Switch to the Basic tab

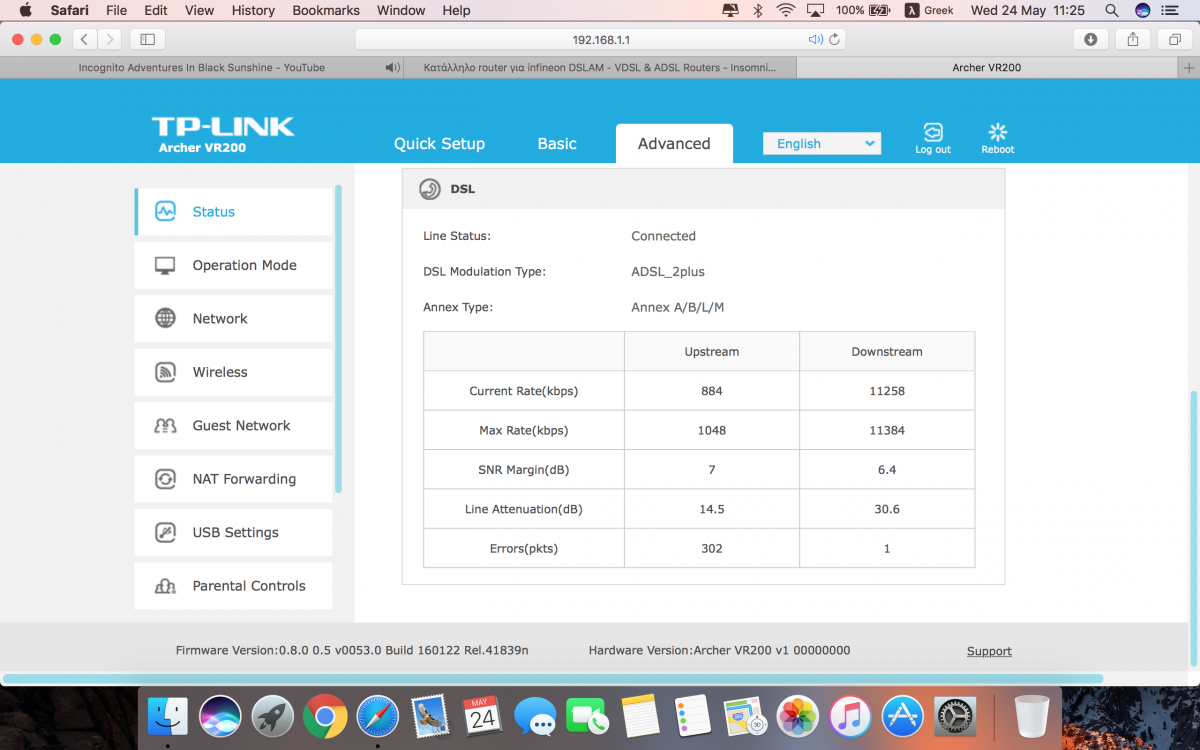pyautogui.click(x=557, y=144)
